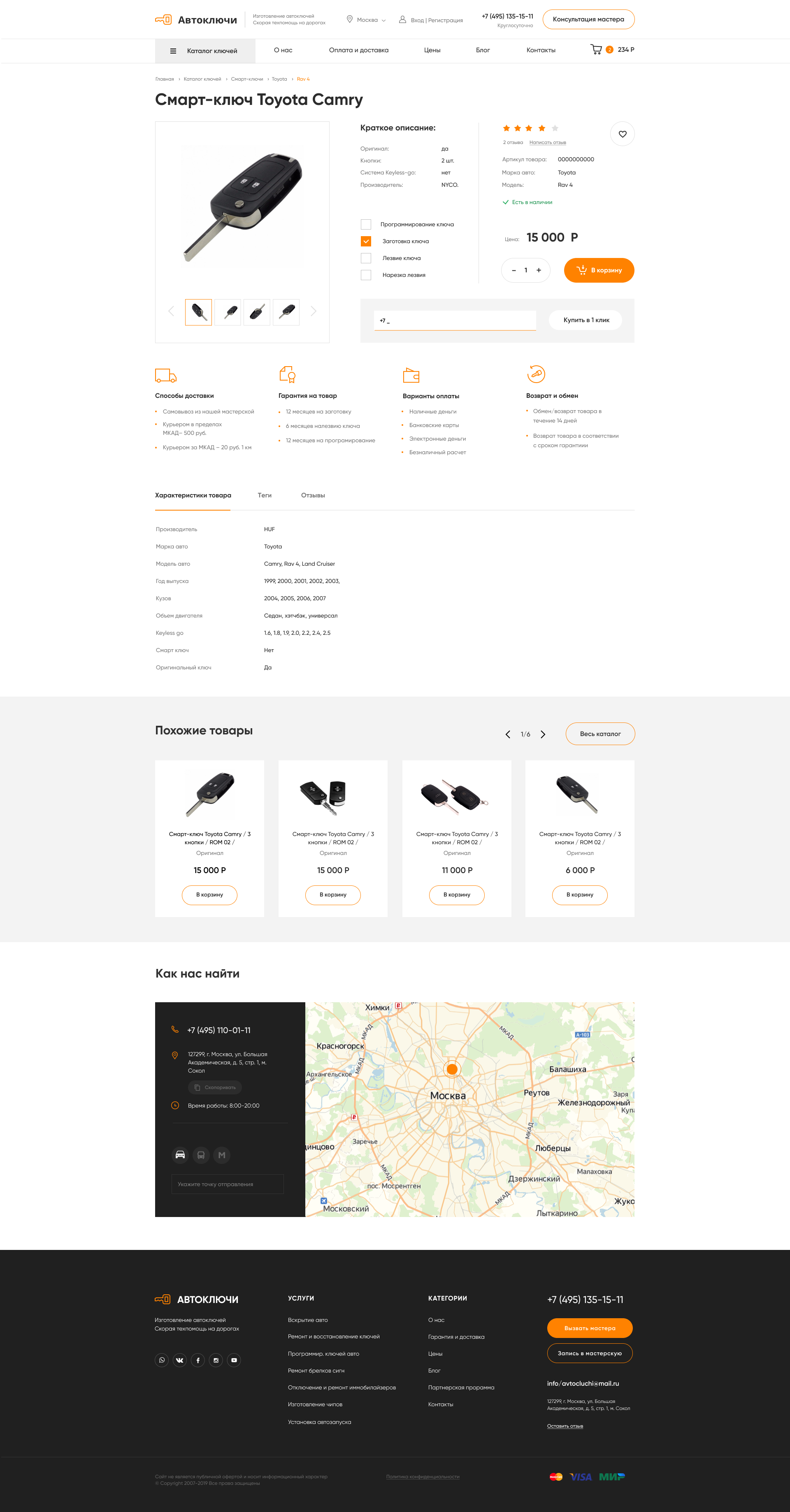The width and height of the screenshot is (790, 1512).
Task: Click the VISA payment logo
Action: click(581, 1477)
